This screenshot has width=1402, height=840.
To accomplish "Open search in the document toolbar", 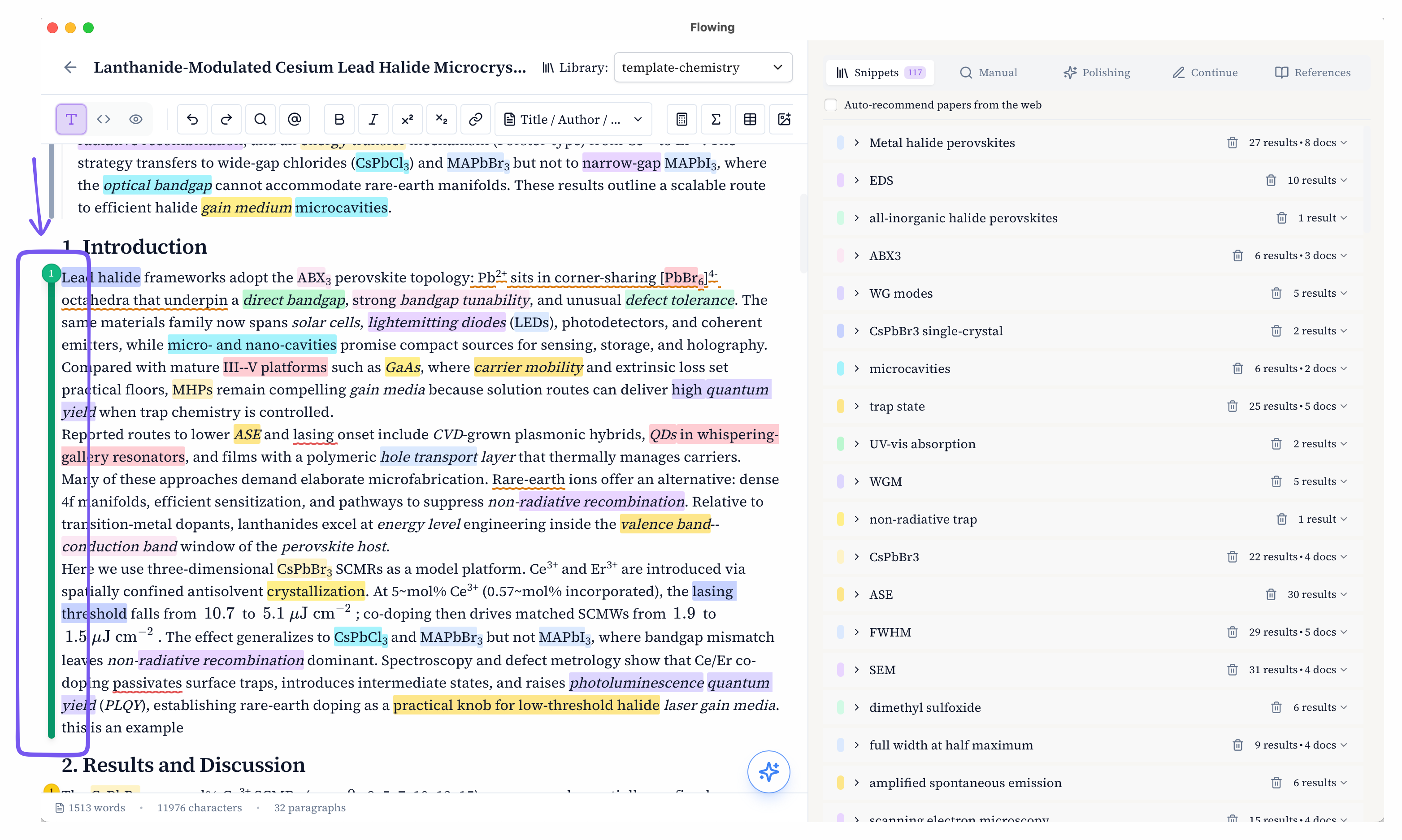I will [x=260, y=119].
